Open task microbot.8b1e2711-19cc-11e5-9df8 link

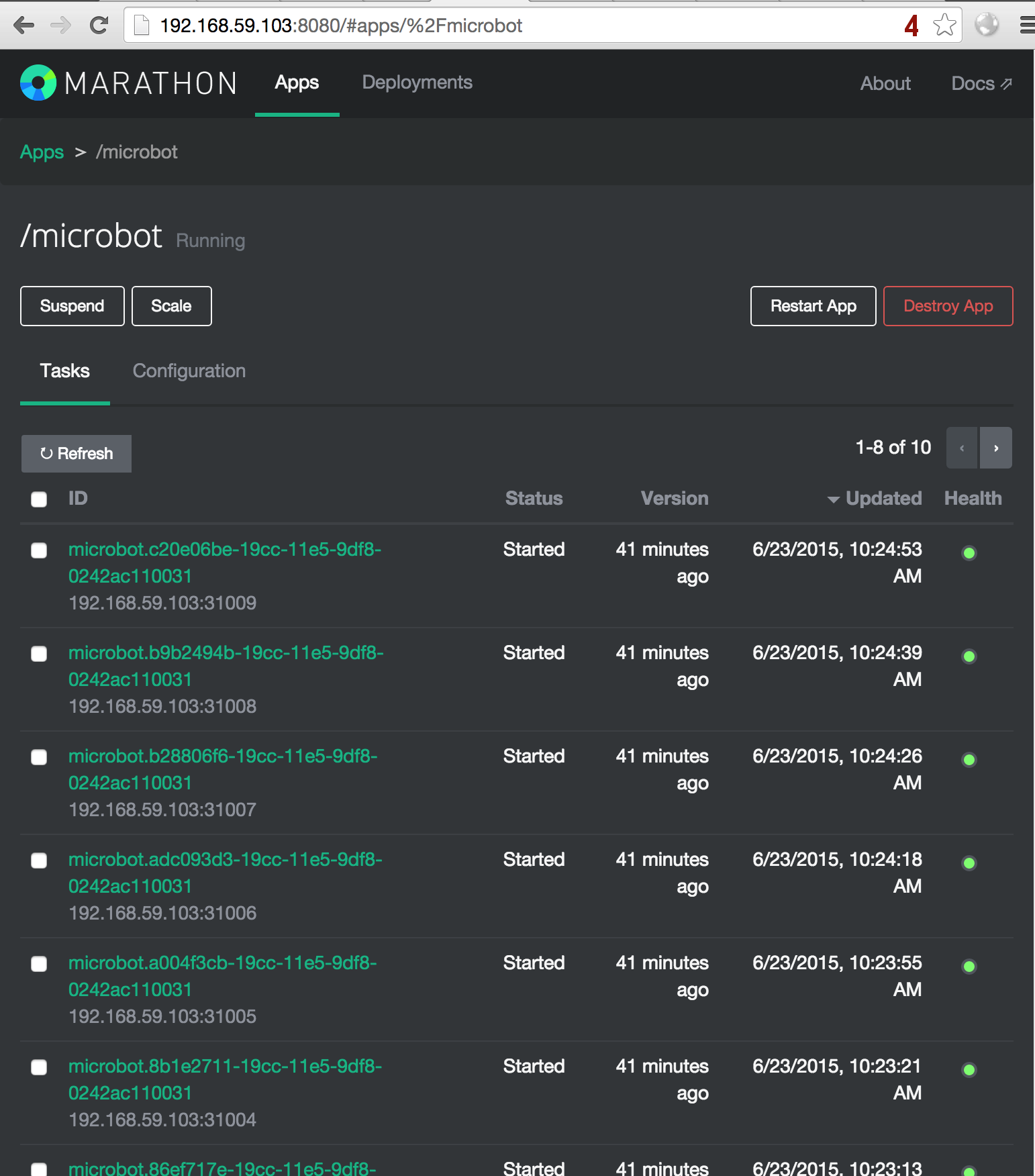tap(225, 1079)
